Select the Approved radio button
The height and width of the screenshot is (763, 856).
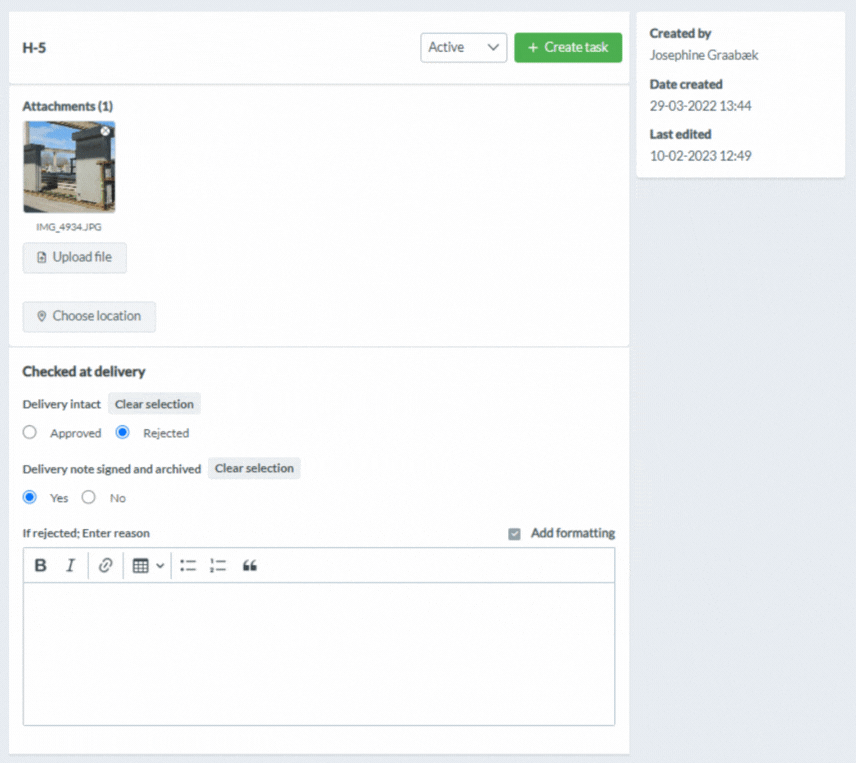pyautogui.click(x=29, y=432)
